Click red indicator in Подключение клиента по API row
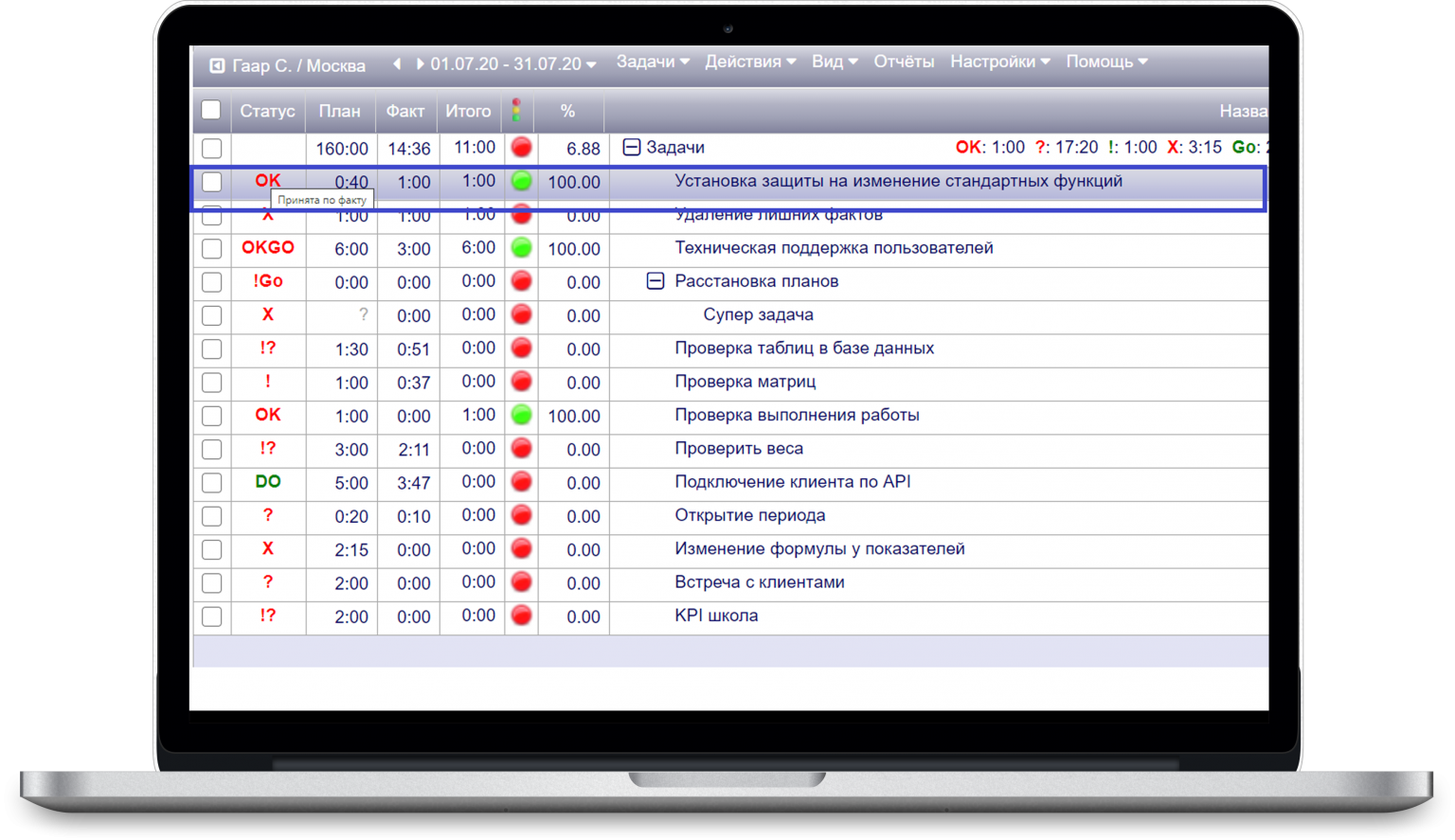Image resolution: width=1455 pixels, height=840 pixels. point(521,482)
